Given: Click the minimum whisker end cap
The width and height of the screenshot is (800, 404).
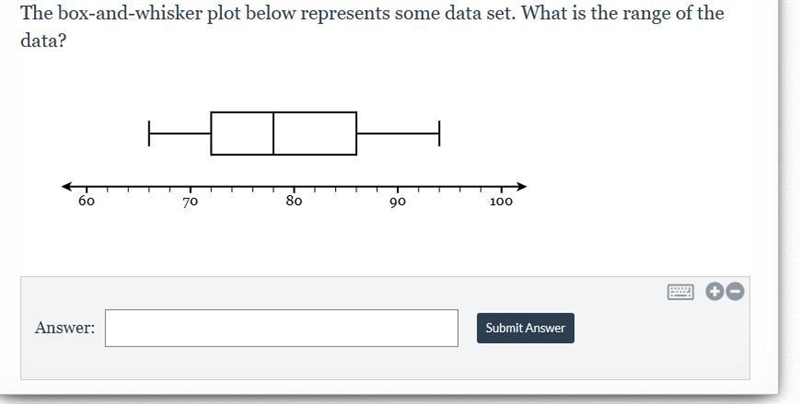Looking at the screenshot, I should click(149, 133).
